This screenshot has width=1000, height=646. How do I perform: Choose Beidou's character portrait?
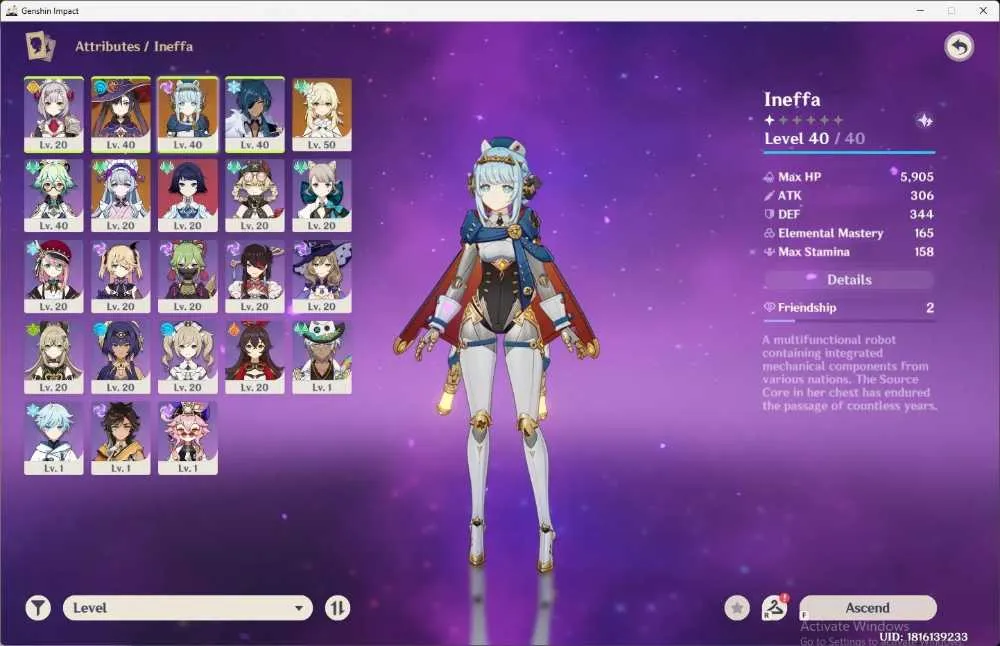click(254, 276)
